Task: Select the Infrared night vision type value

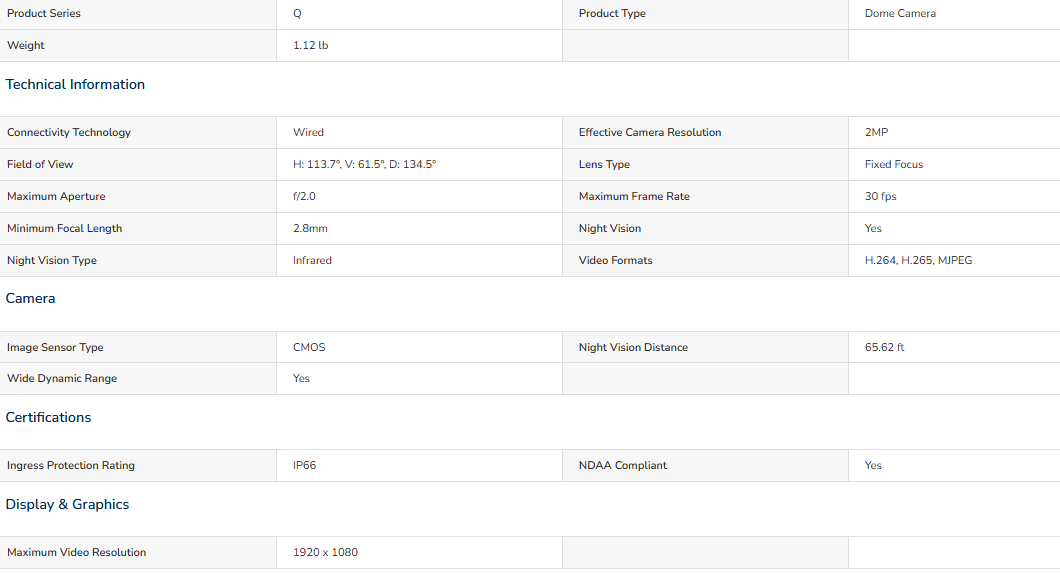Action: [312, 260]
